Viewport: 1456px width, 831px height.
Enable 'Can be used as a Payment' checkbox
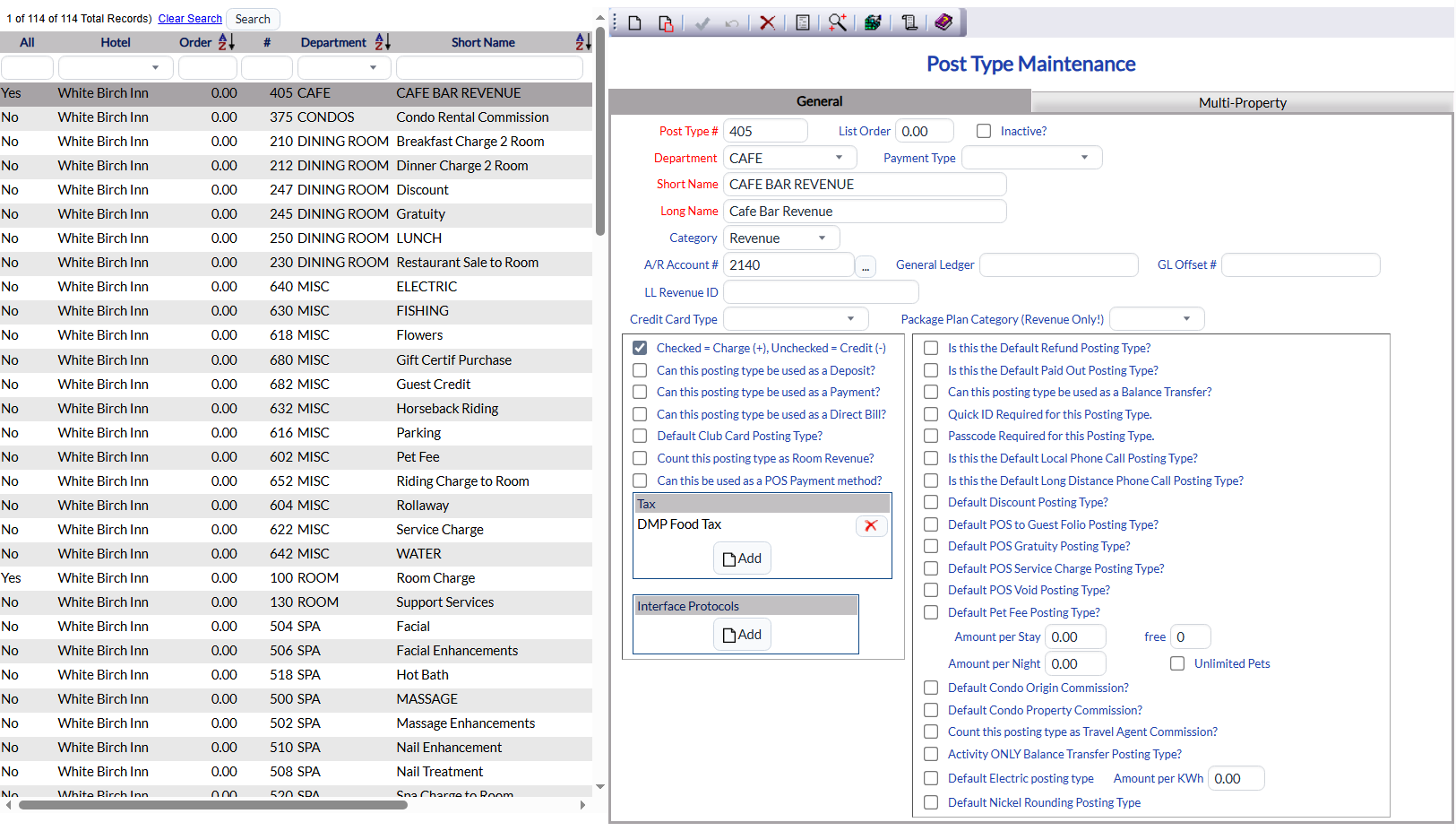point(640,392)
